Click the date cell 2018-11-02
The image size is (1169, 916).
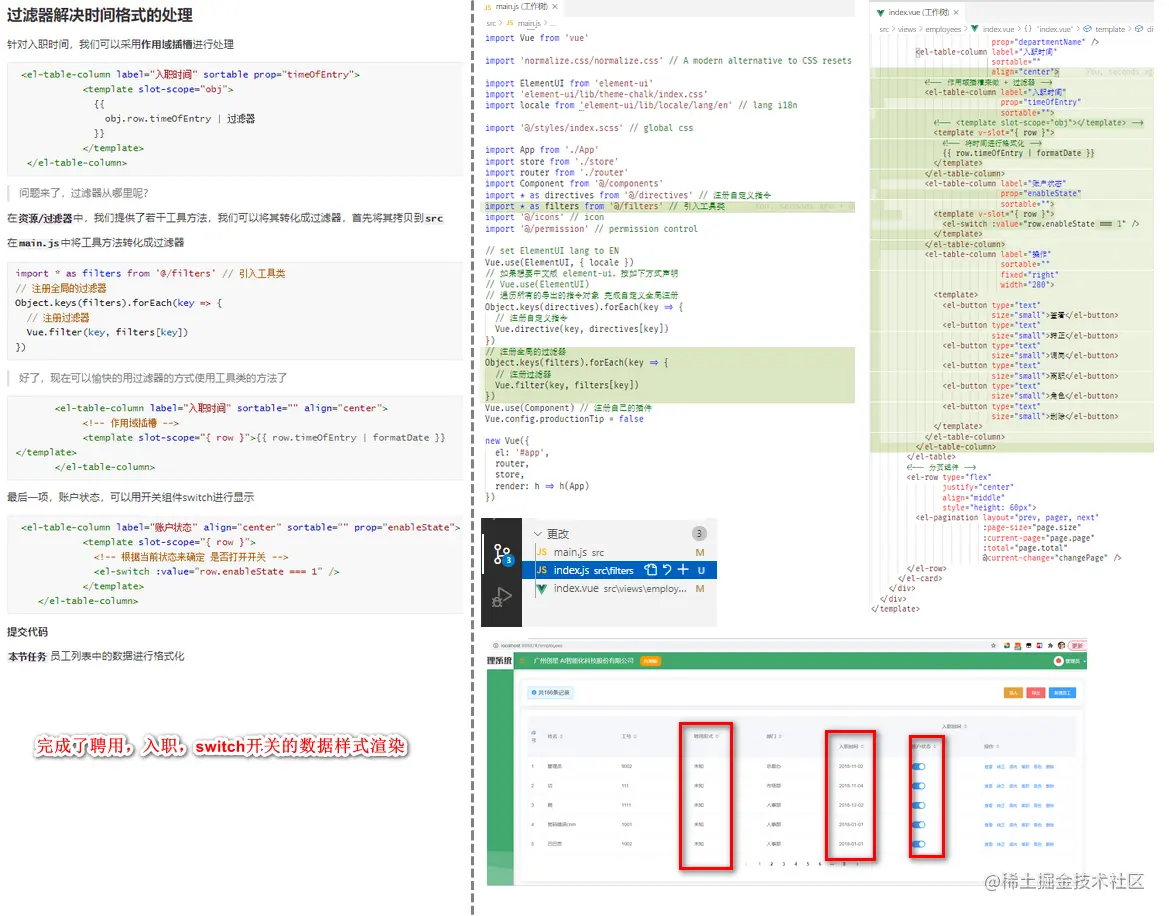pyautogui.click(x=851, y=766)
